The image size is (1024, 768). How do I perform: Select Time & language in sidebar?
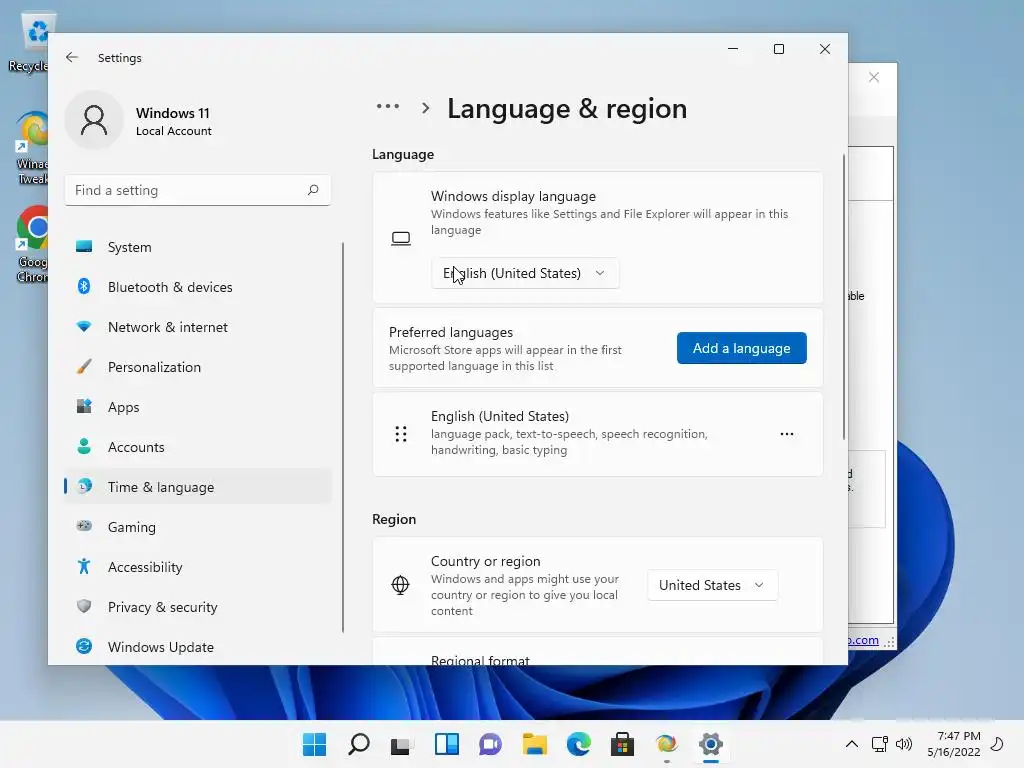[198, 487]
